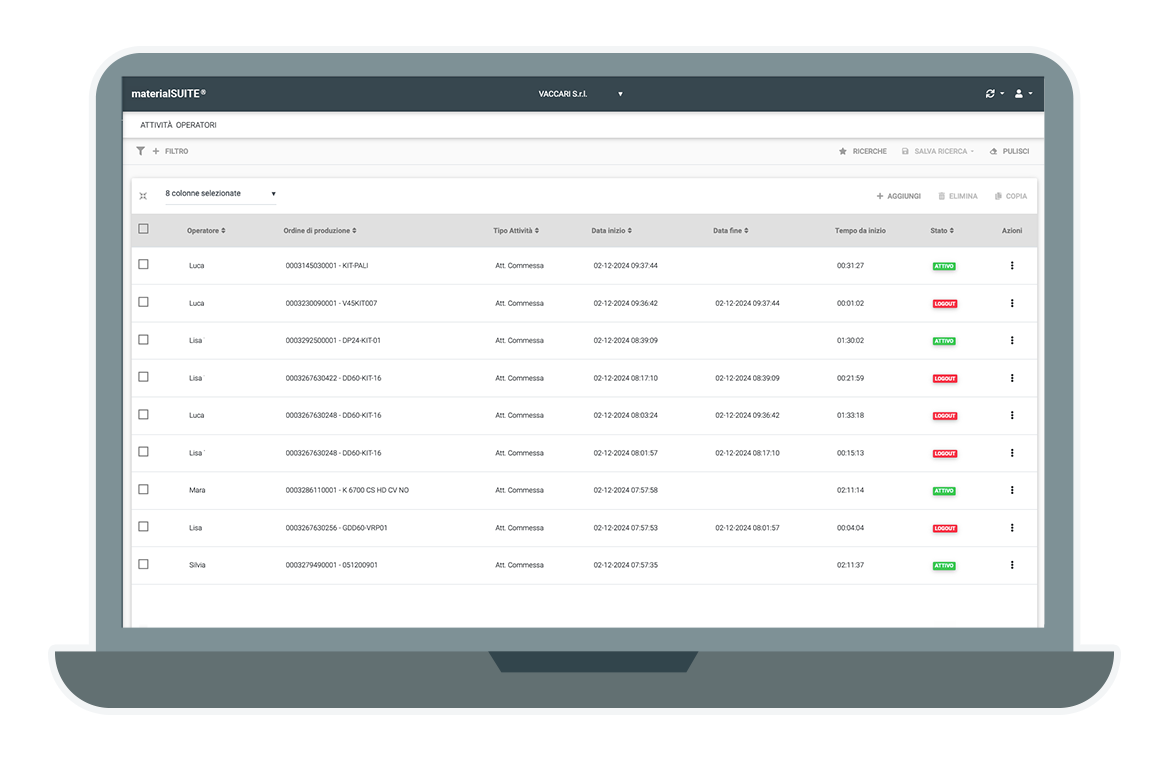Toggle the select-all header checkbox
Viewport: 1170px width, 766px height.
[143, 229]
